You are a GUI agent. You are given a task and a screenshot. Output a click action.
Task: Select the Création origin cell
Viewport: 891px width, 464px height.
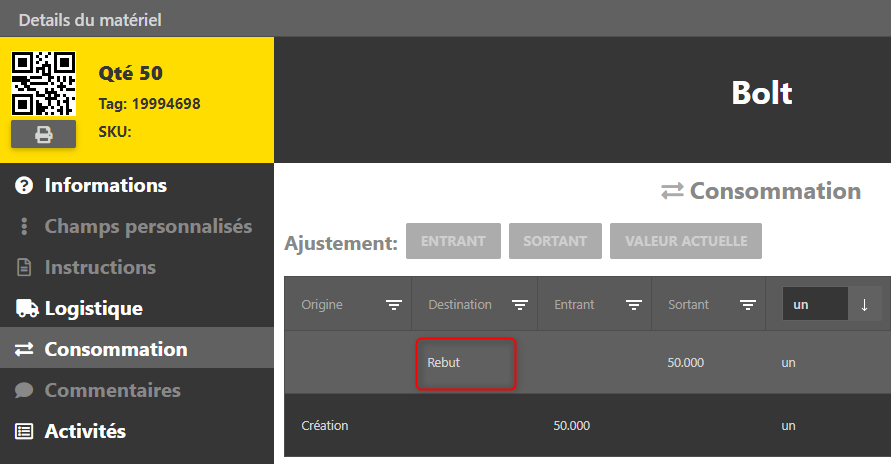[324, 425]
